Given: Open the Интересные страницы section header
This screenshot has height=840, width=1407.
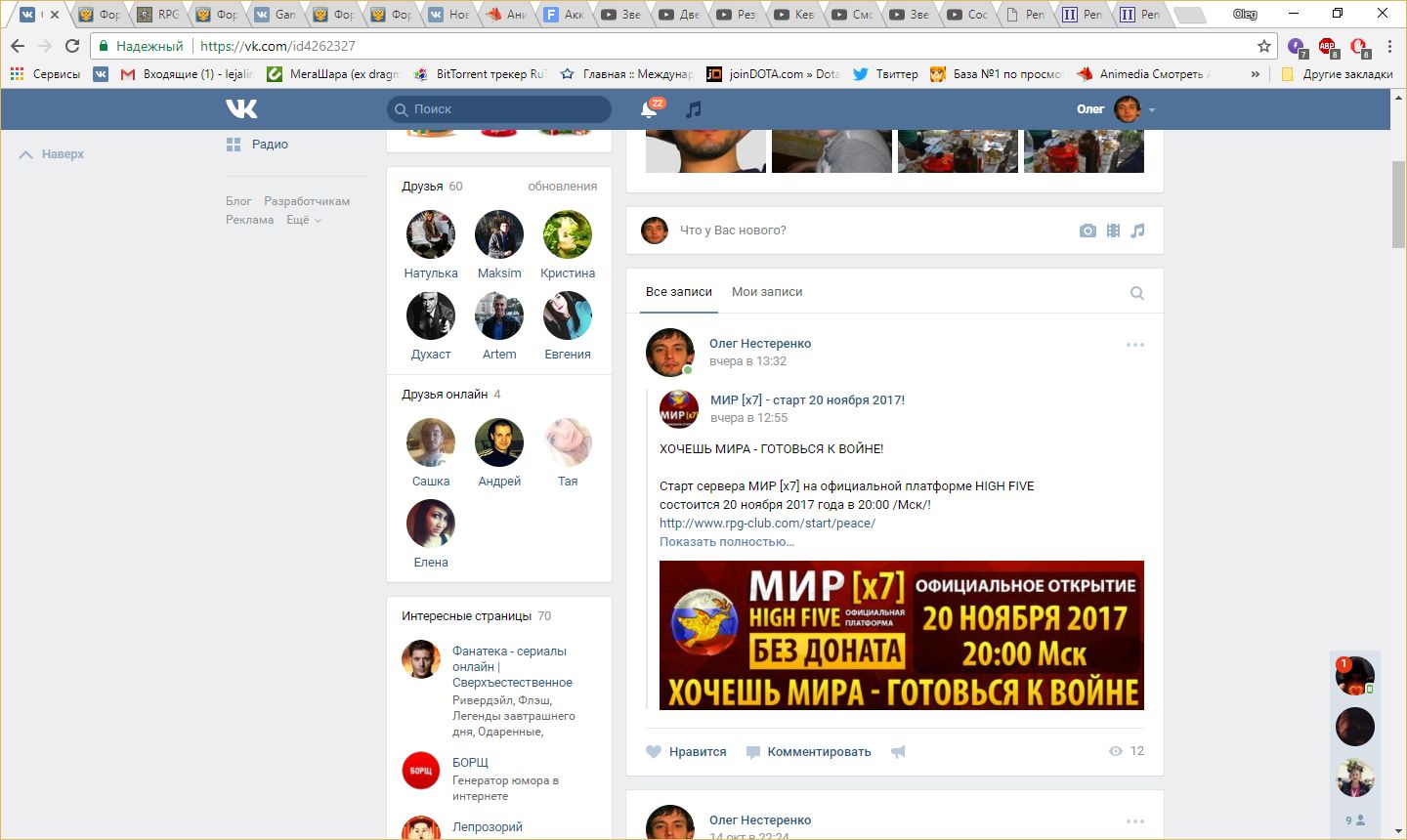Looking at the screenshot, I should 467,616.
